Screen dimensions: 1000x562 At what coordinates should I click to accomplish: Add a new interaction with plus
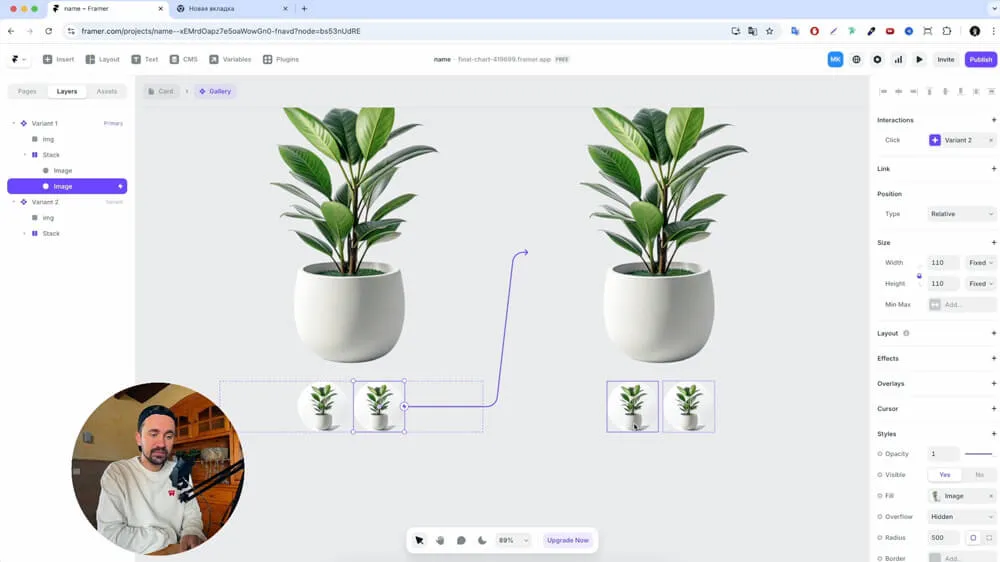click(x=993, y=120)
